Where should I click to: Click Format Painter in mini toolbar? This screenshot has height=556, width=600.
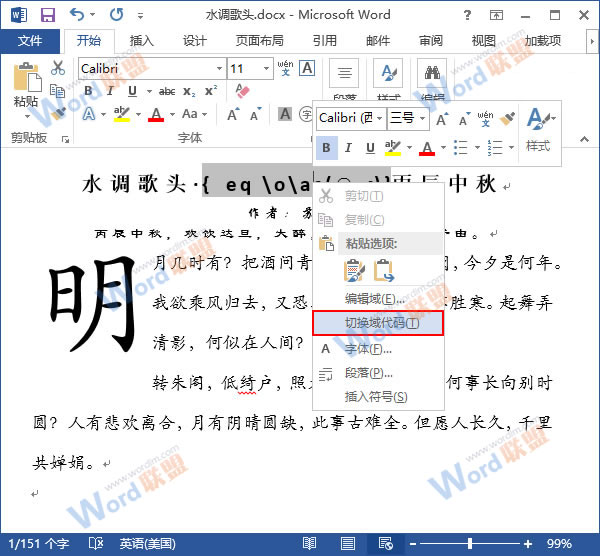pyautogui.click(x=507, y=119)
